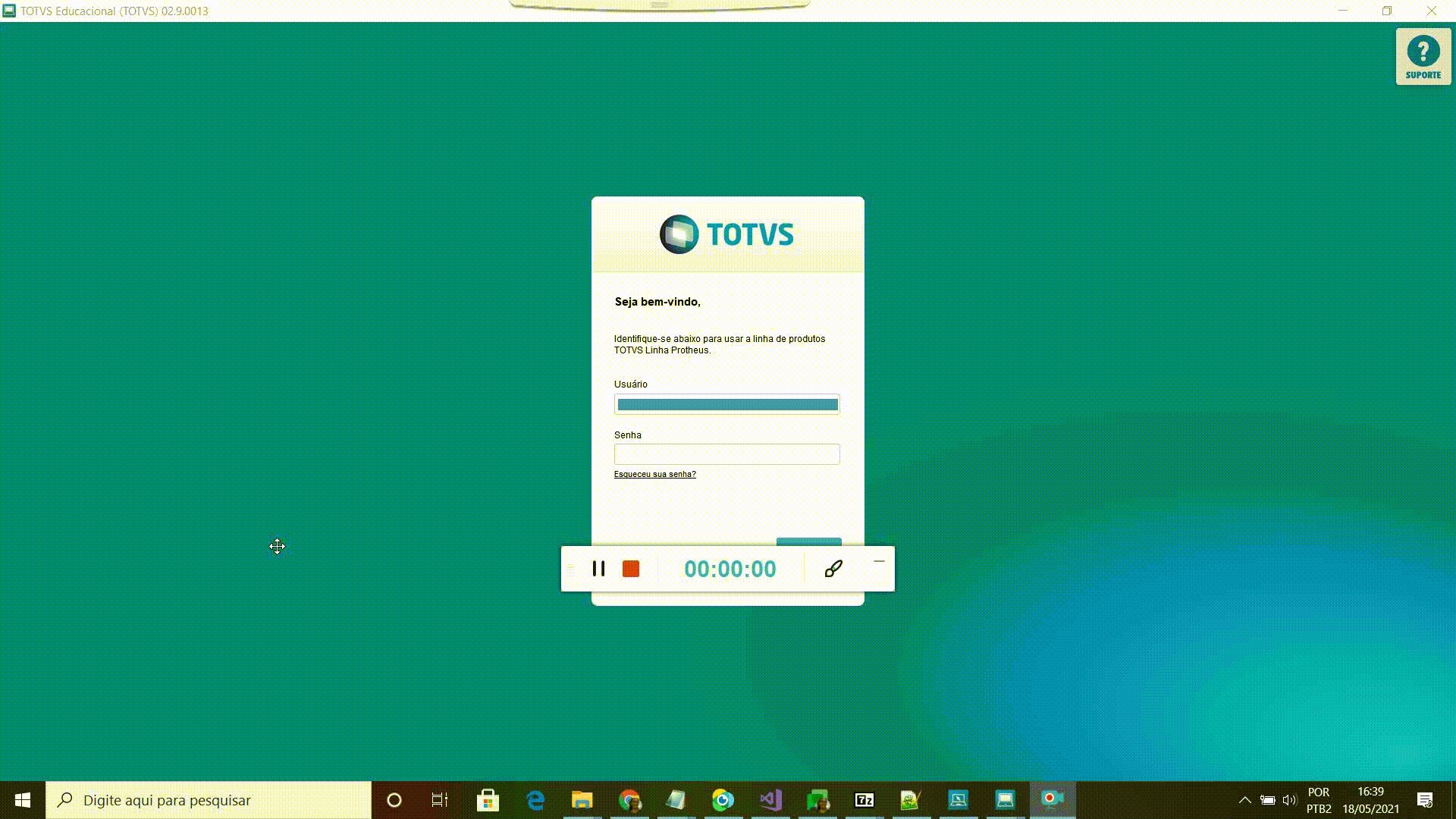Switch to Google Chrome on the taskbar
This screenshot has height=819, width=1456.
click(629, 800)
